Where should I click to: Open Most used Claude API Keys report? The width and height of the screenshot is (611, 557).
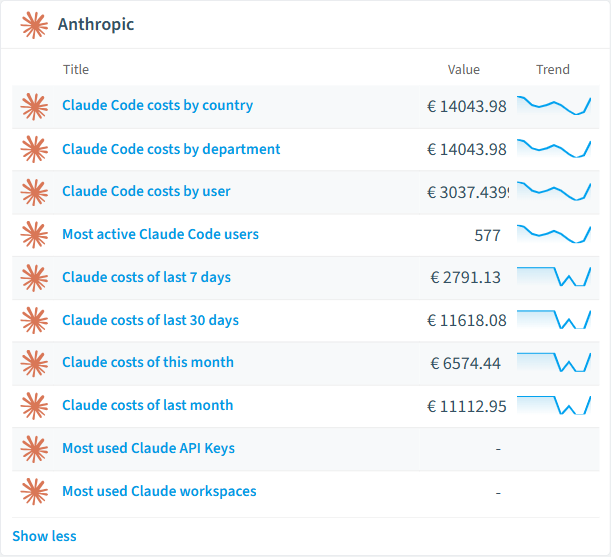coord(148,448)
